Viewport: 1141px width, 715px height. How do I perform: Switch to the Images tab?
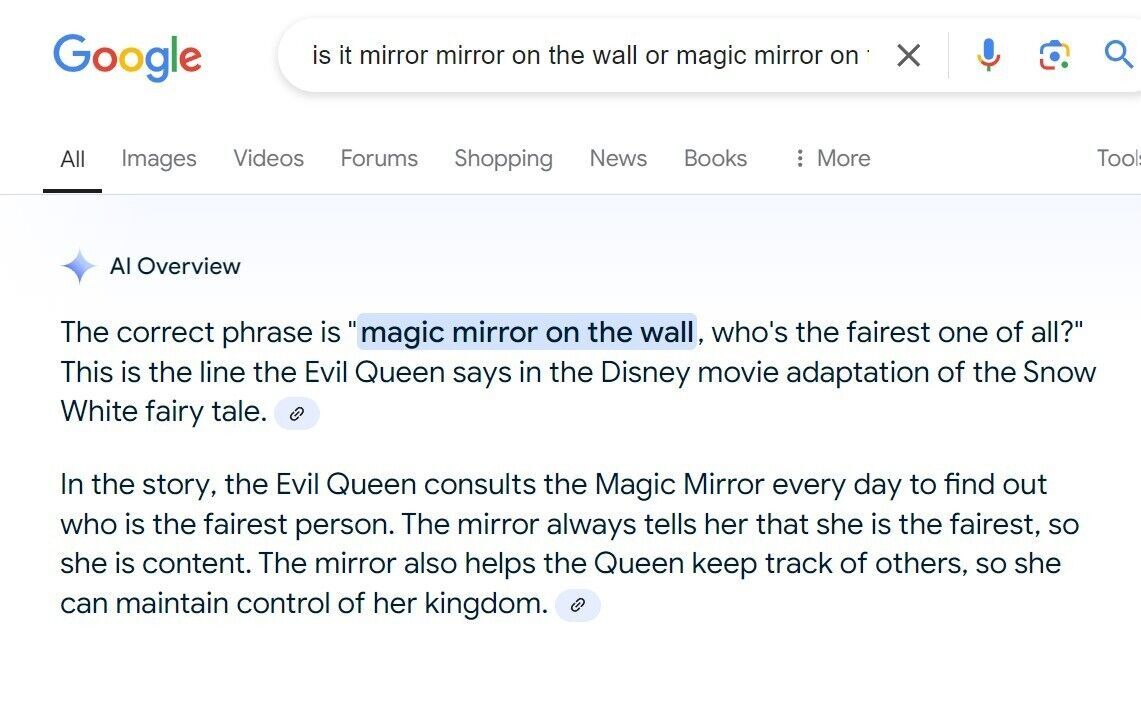click(x=159, y=158)
